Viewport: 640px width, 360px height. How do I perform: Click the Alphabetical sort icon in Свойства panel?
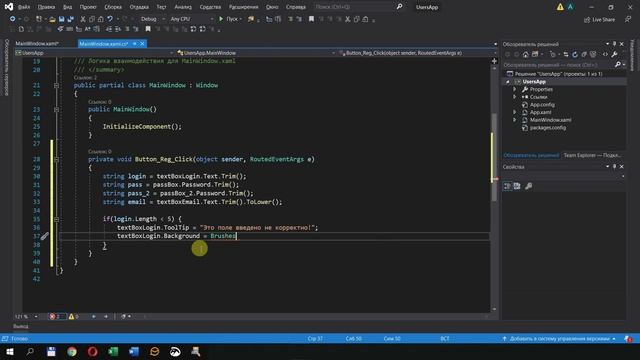point(517,186)
